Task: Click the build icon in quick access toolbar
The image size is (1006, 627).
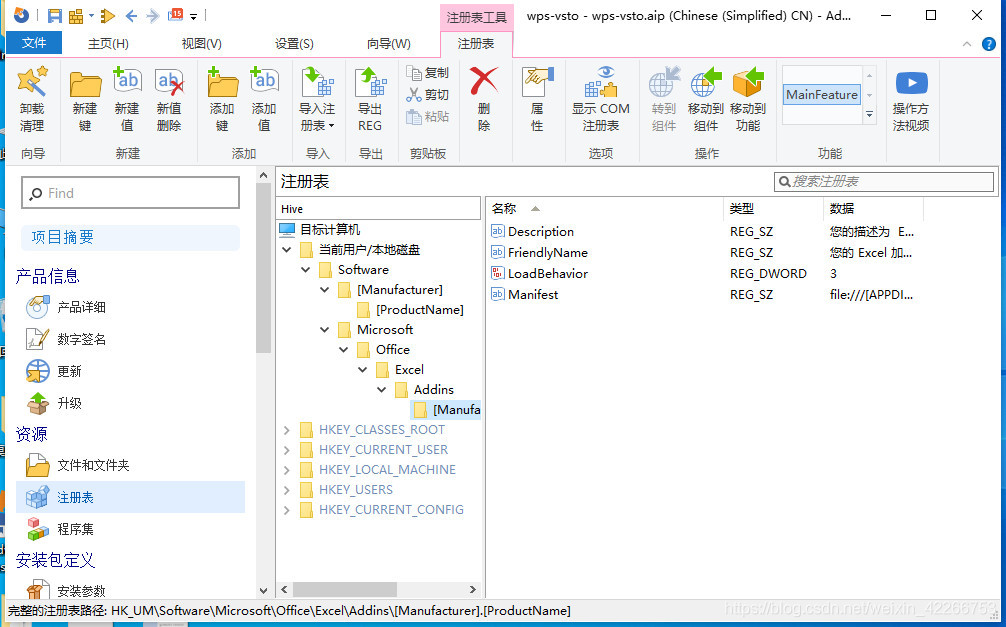Action: tap(76, 15)
